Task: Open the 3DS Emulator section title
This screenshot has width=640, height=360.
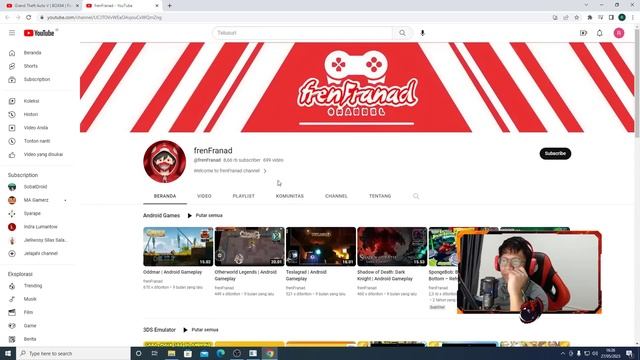Action: tap(159, 330)
